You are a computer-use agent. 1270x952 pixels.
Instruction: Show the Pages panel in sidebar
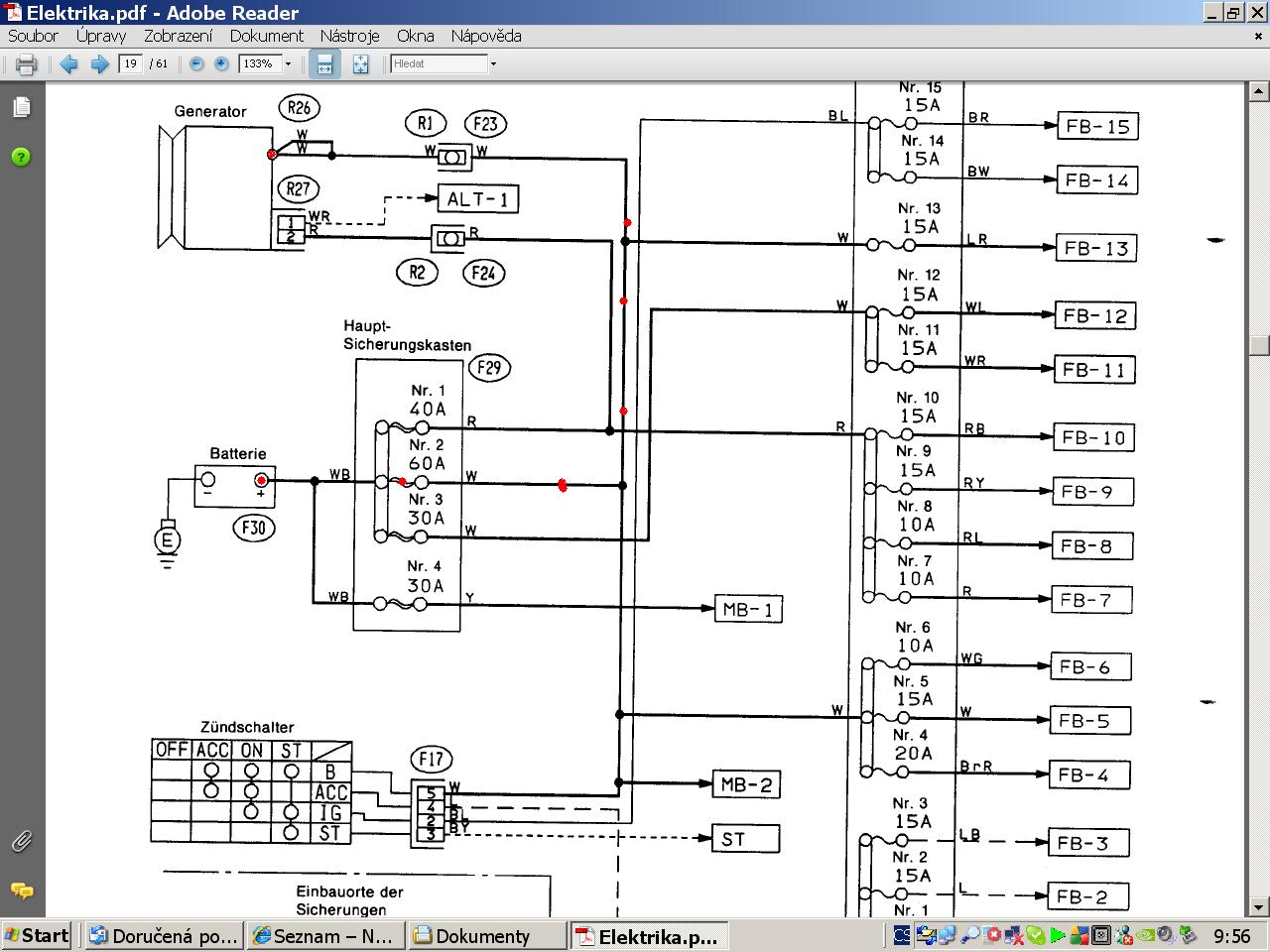coord(22,107)
